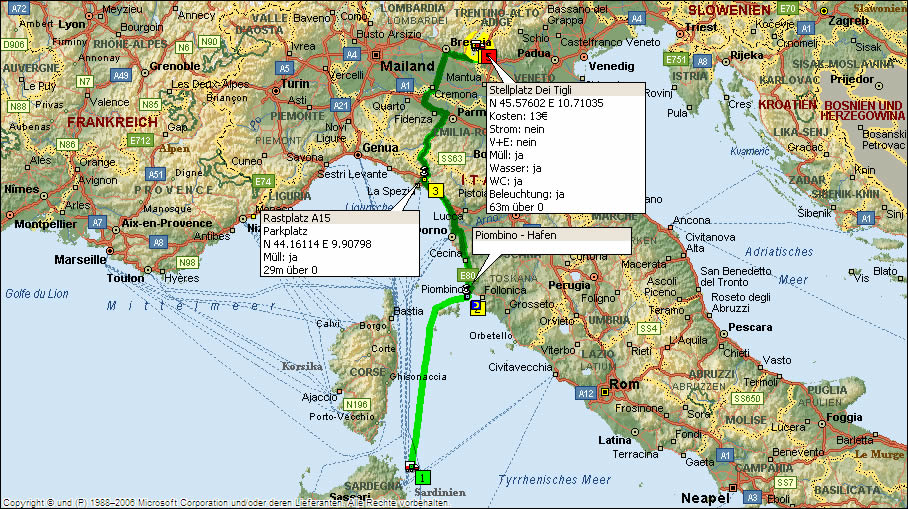
Task: Click the N85 road shield
Action: pos(150,104)
